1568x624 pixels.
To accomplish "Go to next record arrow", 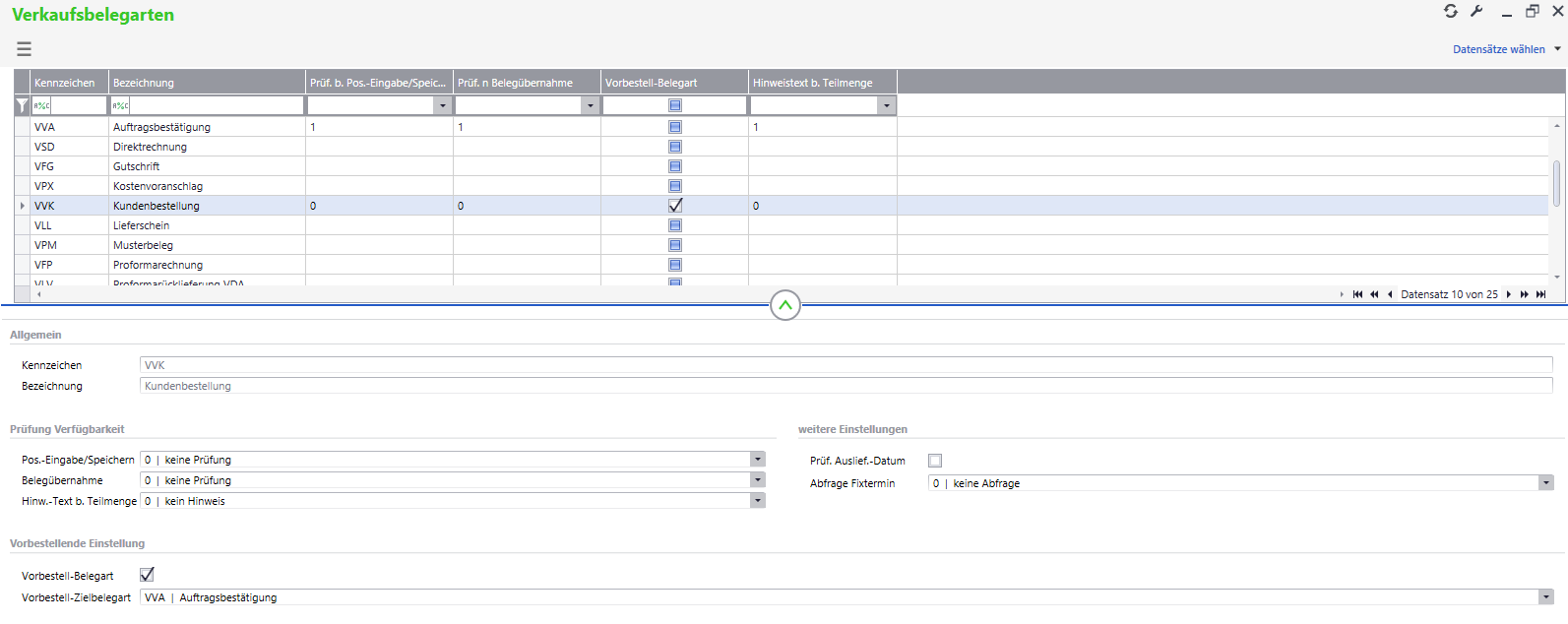I will point(1508,294).
